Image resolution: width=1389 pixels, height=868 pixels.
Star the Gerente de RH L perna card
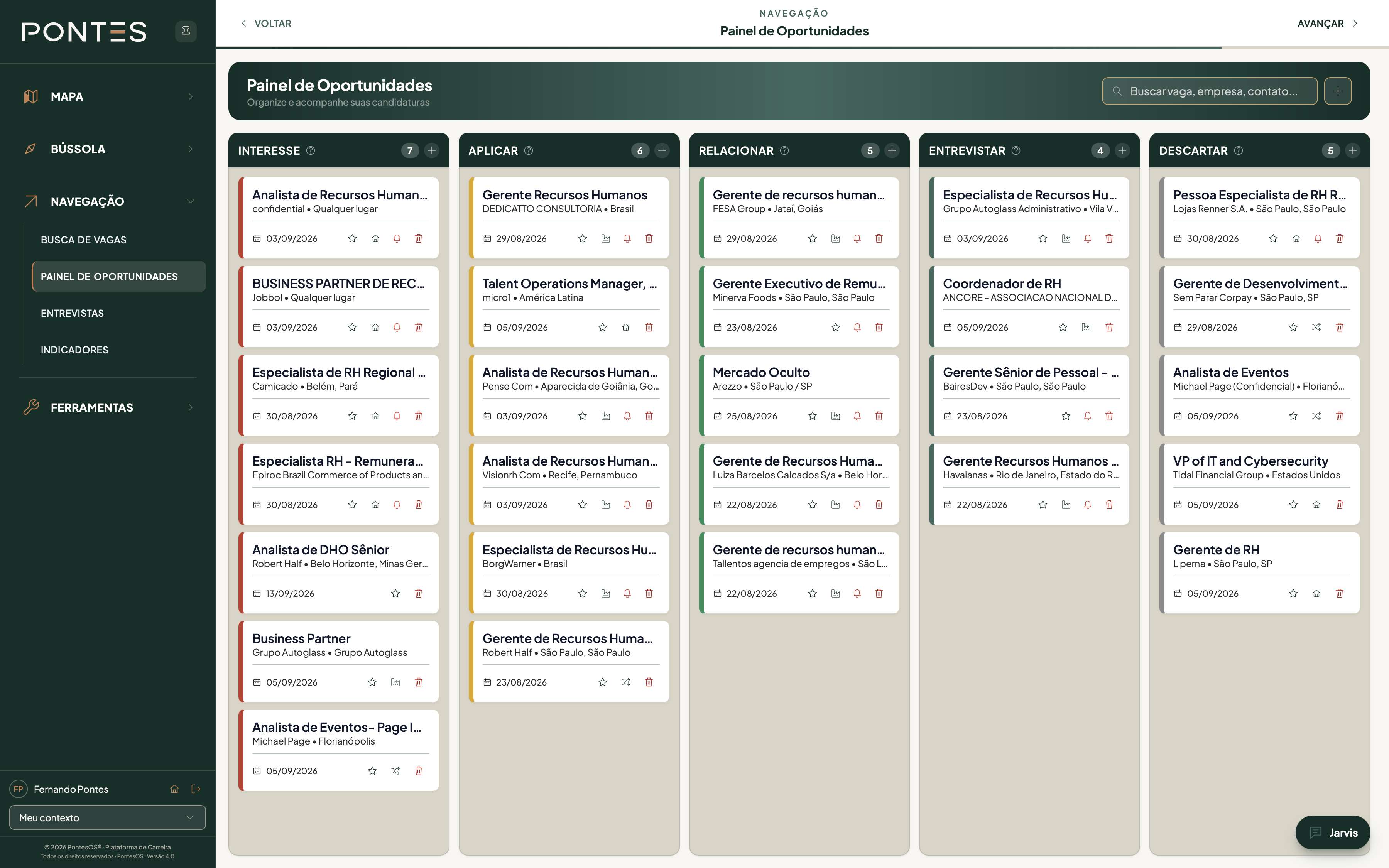coord(1293,593)
